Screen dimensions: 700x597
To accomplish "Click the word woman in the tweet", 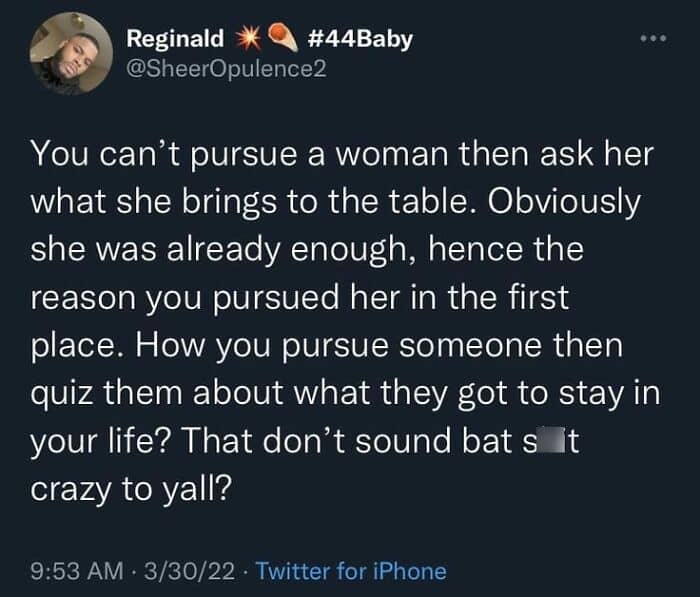I will coord(391,155).
